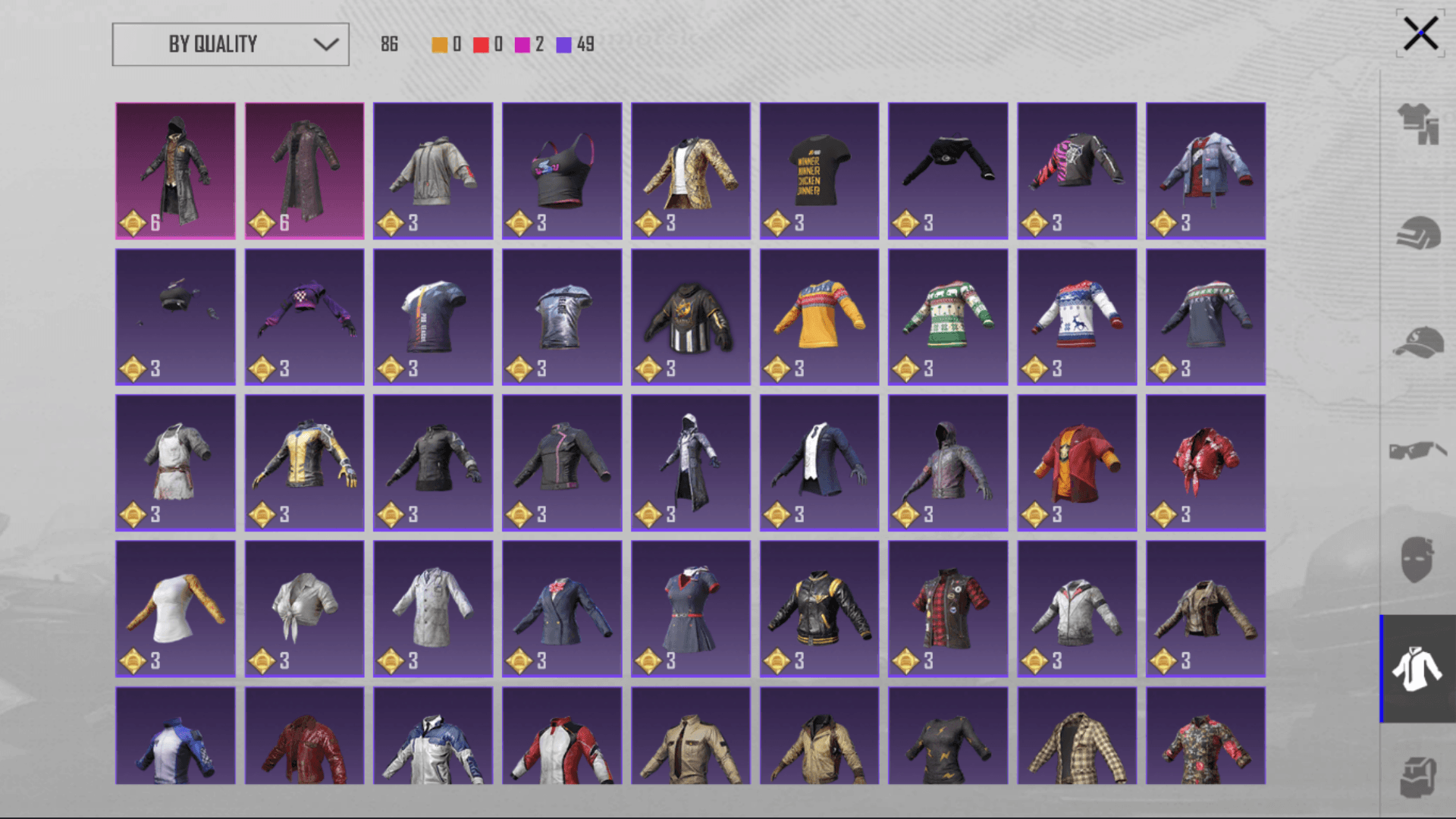
Task: Select the white gray hooded windbreaker
Action: 1077,609
